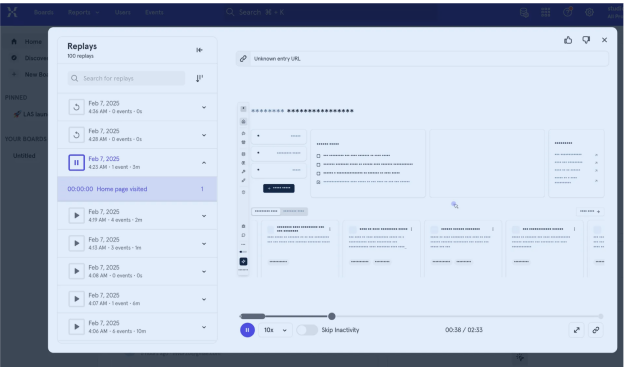624x367 pixels.
Task: Open the settings gear in header
Action: coord(589,12)
